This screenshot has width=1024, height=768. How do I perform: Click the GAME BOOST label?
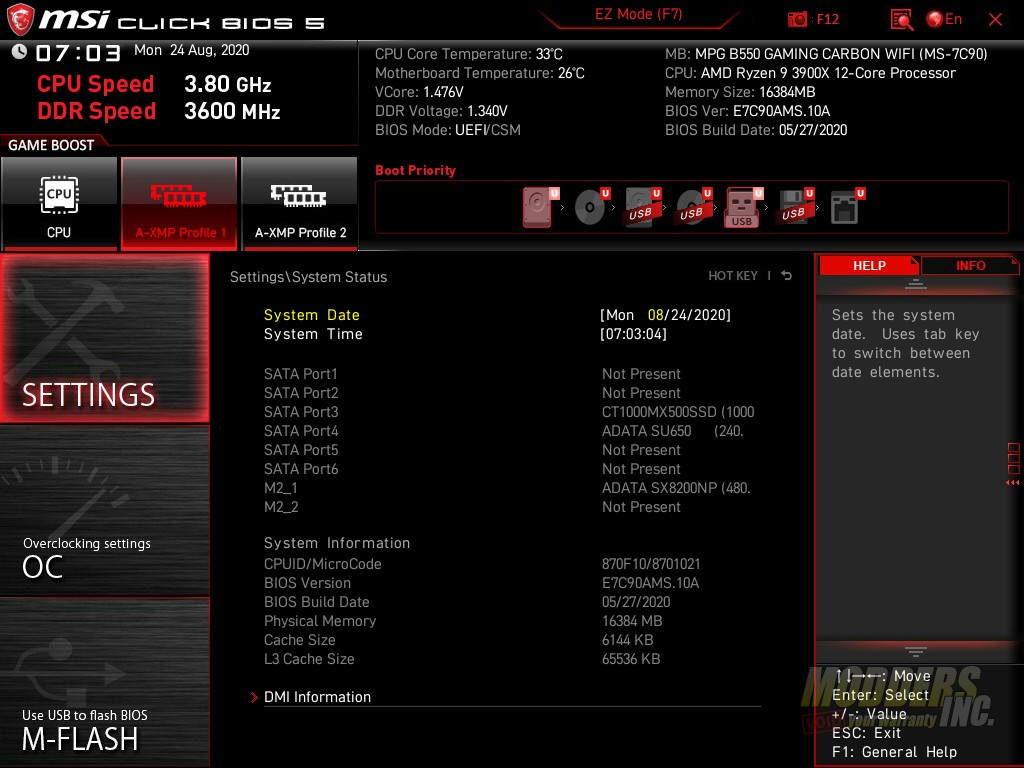pos(51,145)
